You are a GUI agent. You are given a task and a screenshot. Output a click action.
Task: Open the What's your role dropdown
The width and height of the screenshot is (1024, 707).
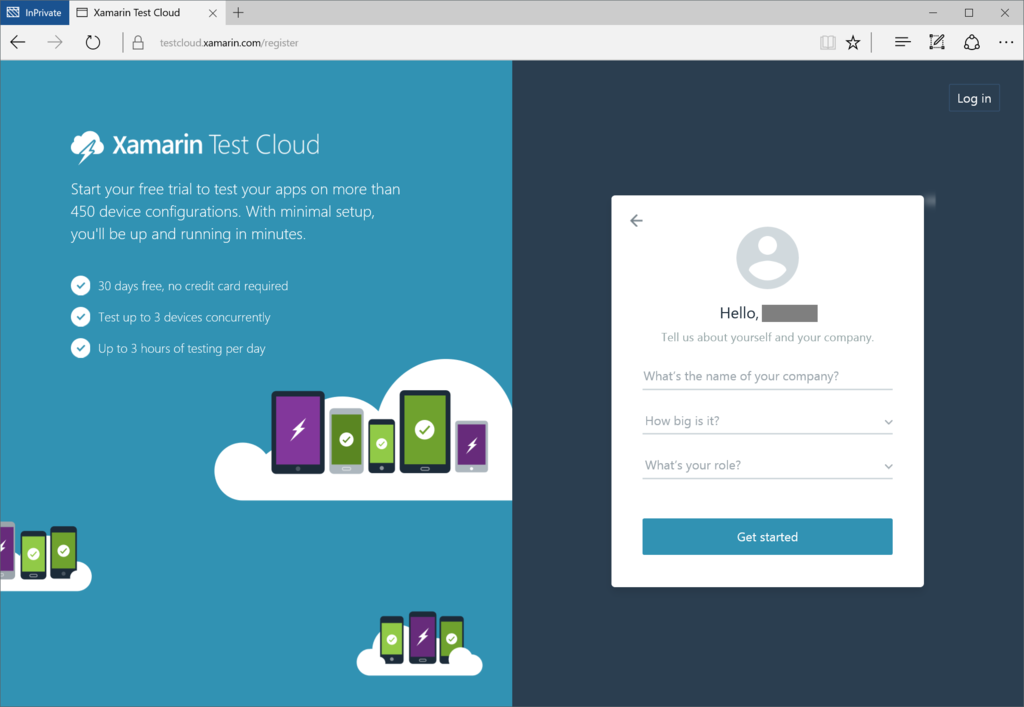tap(767, 465)
